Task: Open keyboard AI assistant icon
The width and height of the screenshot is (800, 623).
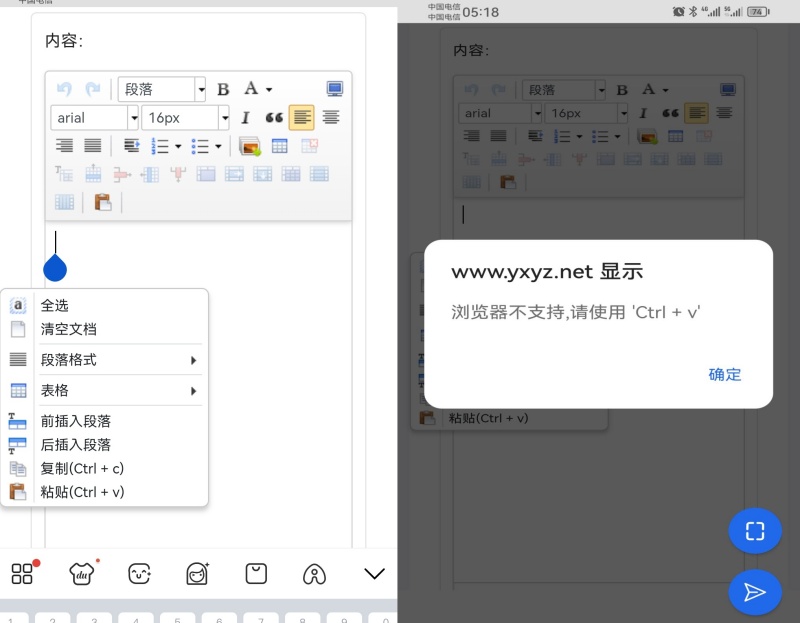Action: tap(314, 574)
